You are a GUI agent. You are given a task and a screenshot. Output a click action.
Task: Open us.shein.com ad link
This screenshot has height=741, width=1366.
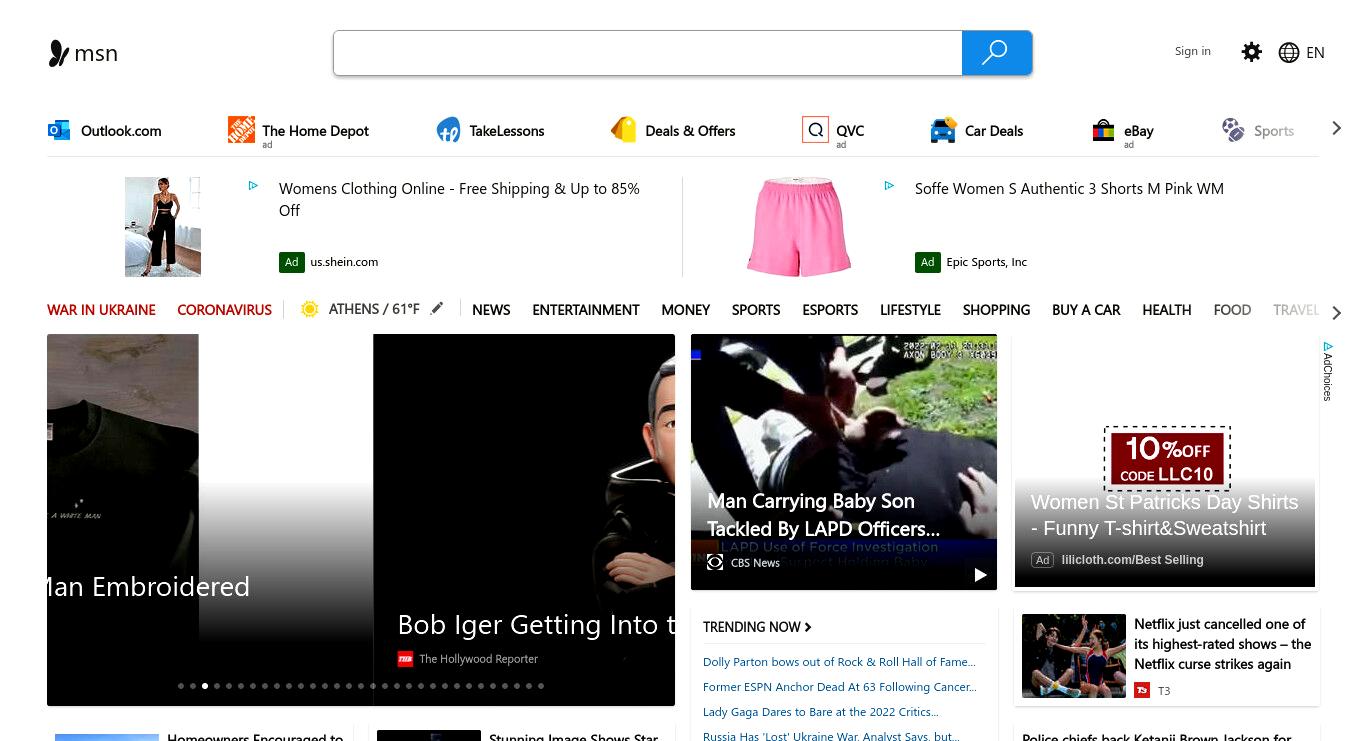pos(344,262)
